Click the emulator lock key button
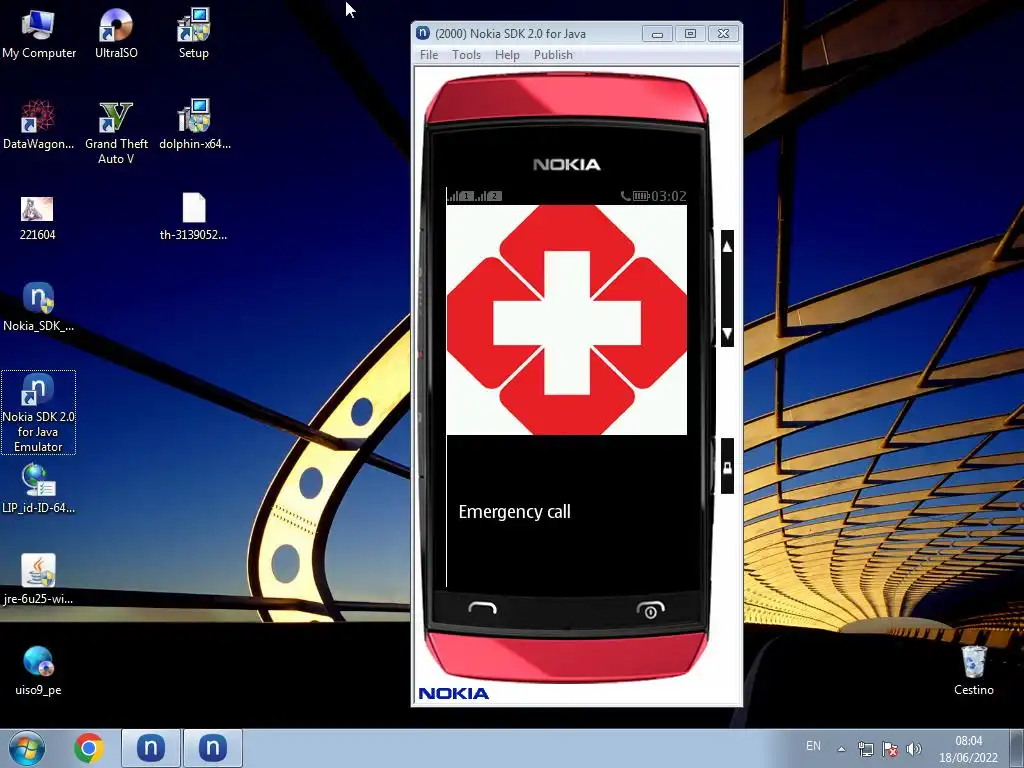The height and width of the screenshot is (768, 1024). click(727, 467)
